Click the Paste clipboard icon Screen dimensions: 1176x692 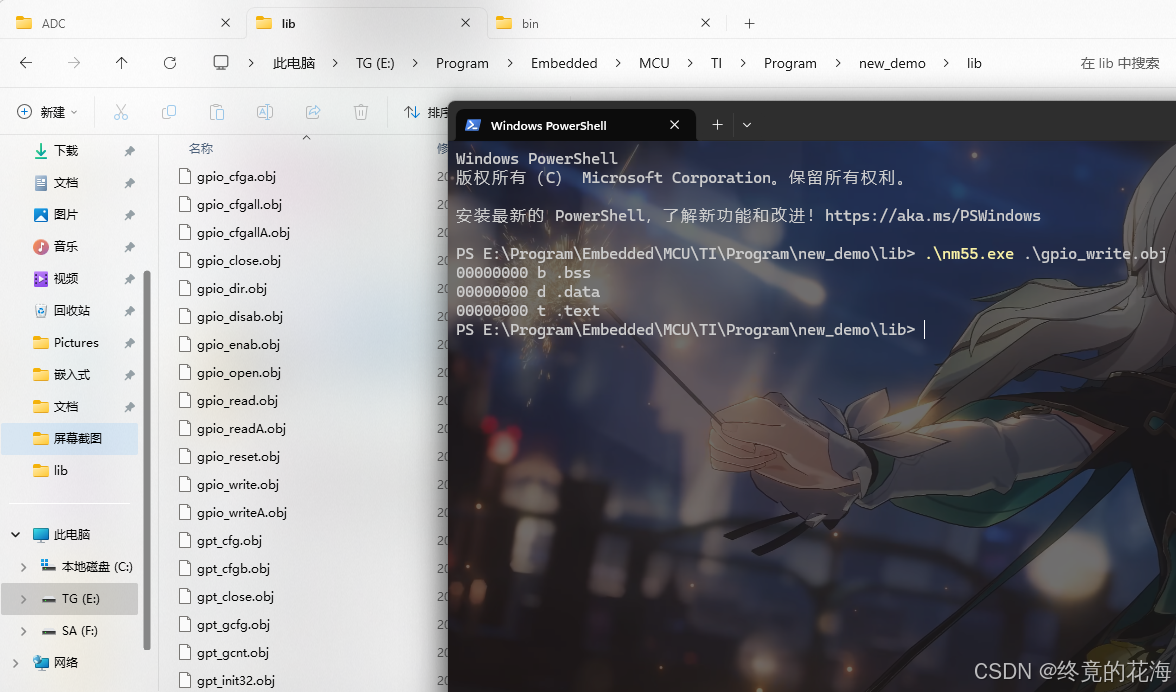coord(217,112)
